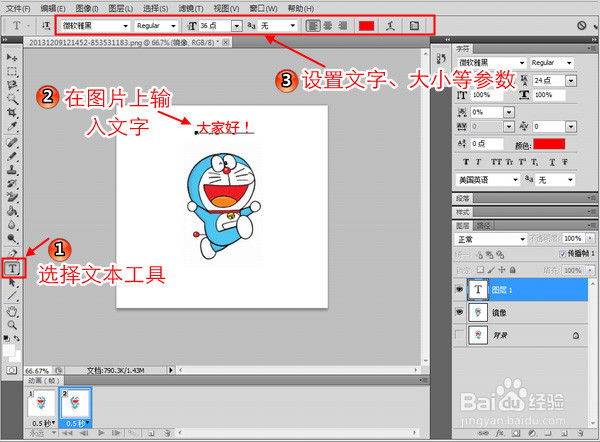Go to next animation frame
The width and height of the screenshot is (600, 442).
pos(116,433)
